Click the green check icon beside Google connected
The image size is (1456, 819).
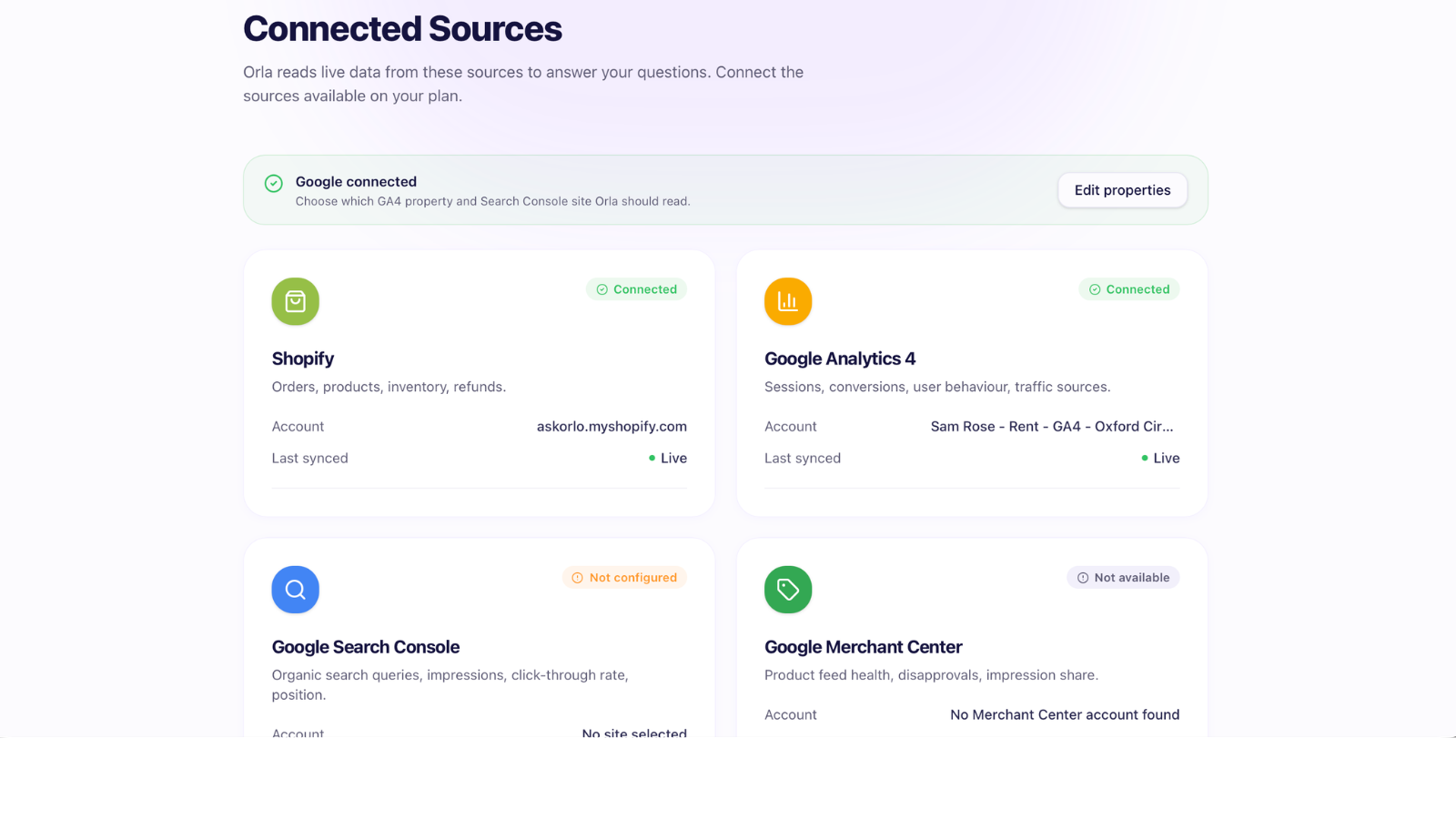(273, 183)
